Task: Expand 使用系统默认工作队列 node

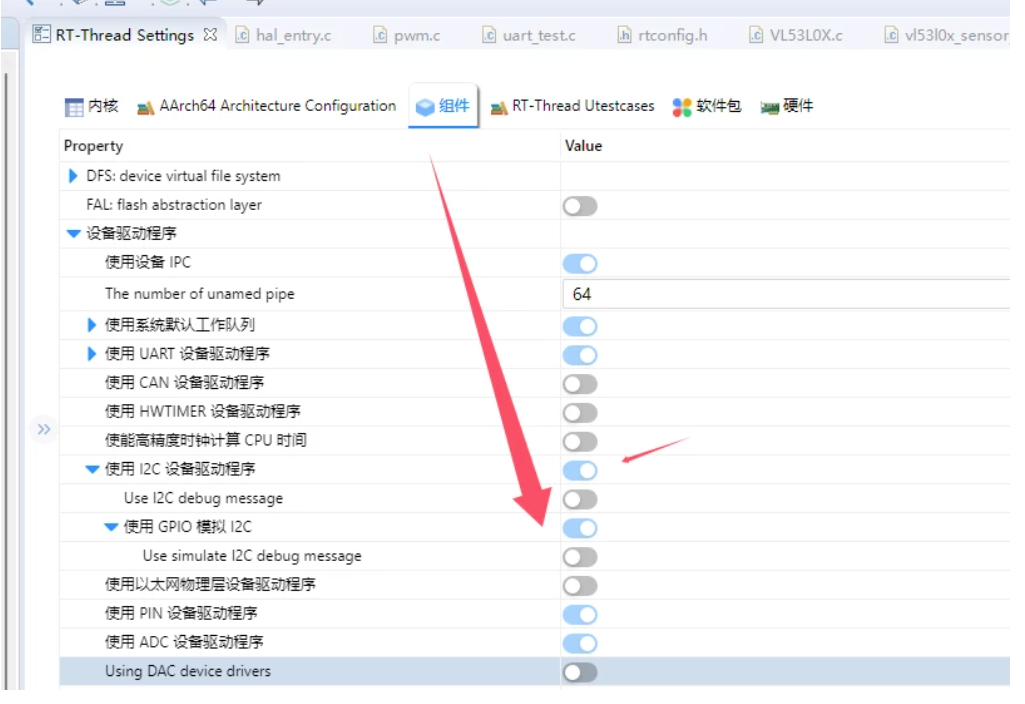Action: [92, 324]
